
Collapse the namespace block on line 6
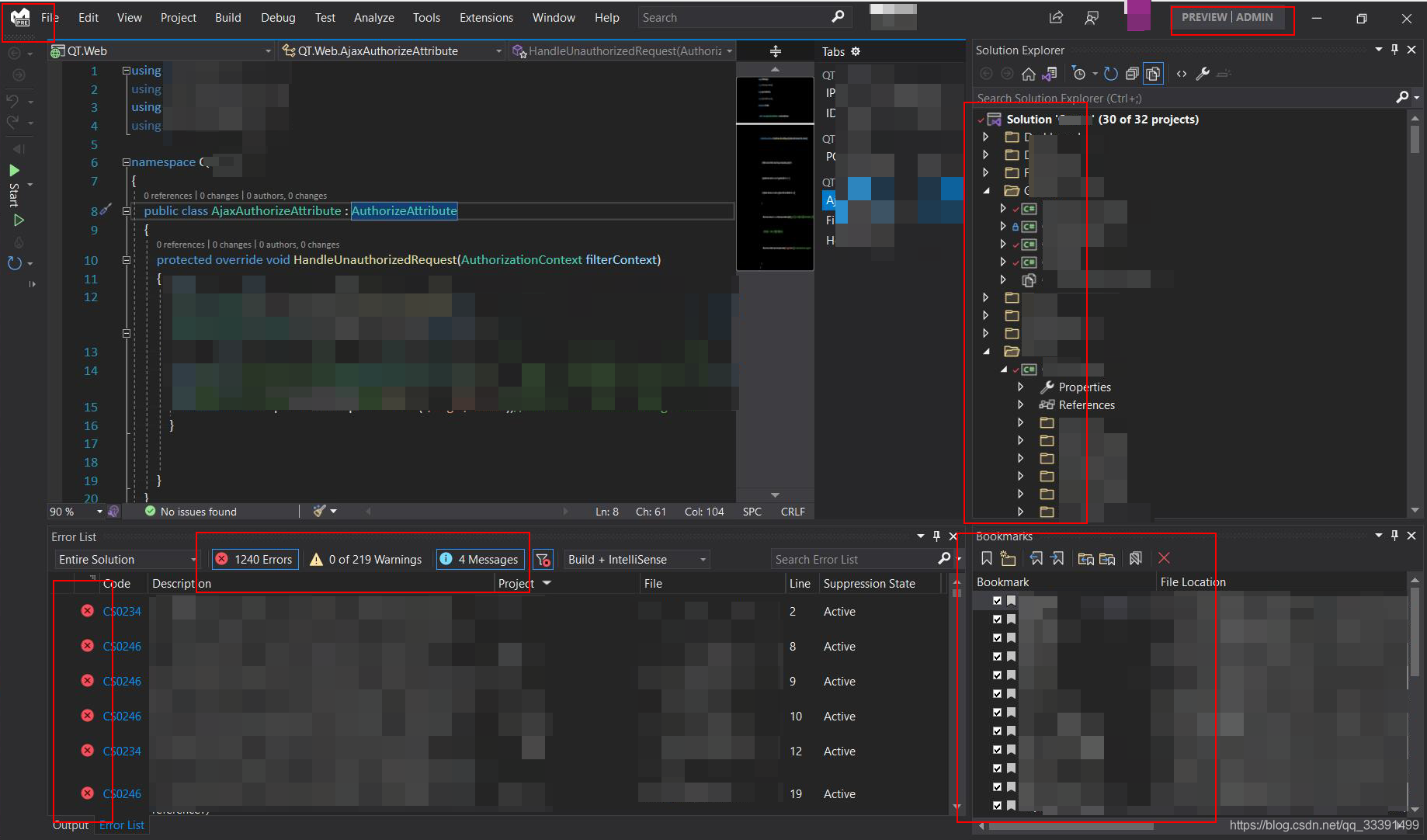(x=126, y=162)
